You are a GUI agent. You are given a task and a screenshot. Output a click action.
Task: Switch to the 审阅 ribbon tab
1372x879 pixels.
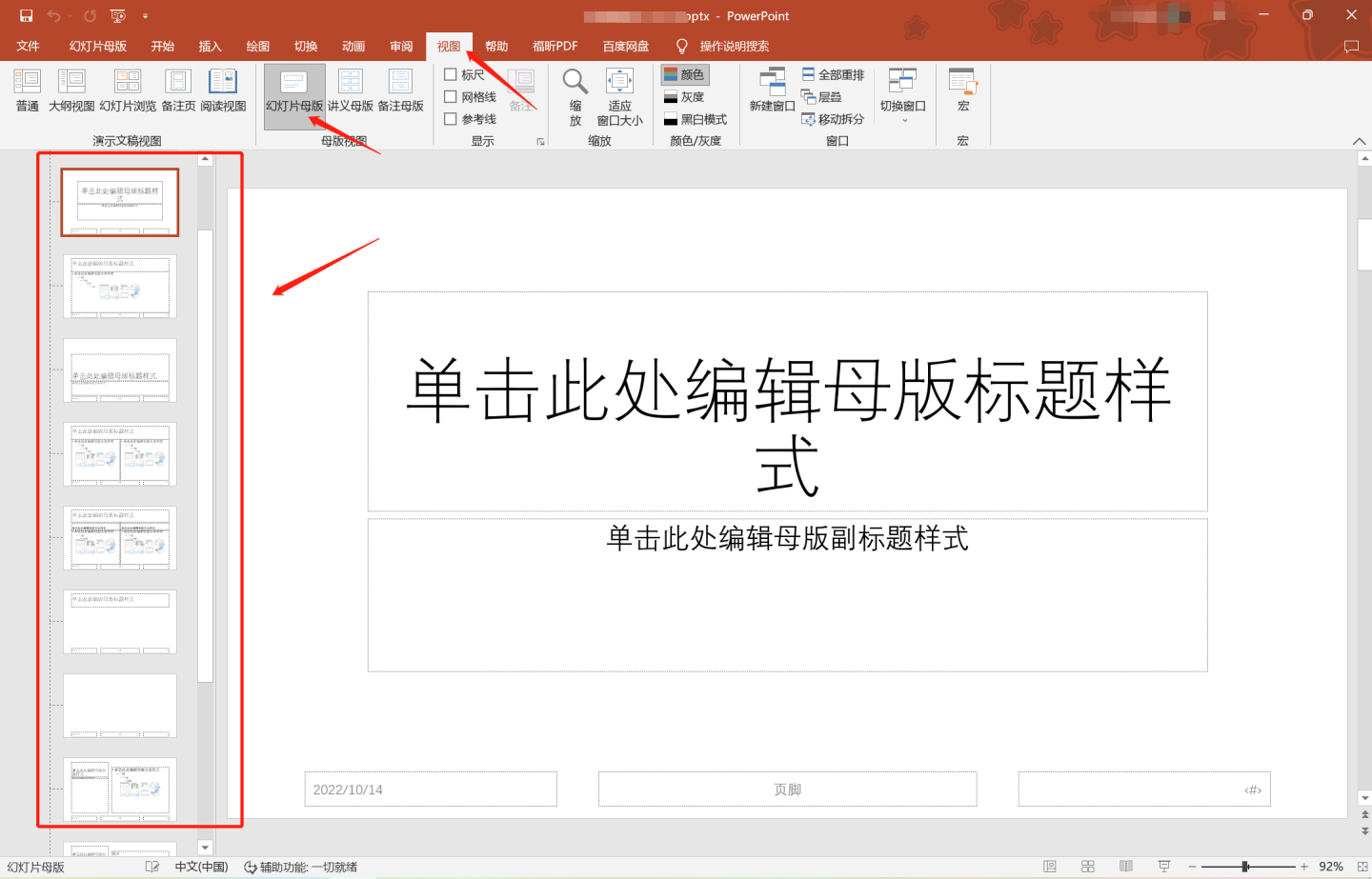pyautogui.click(x=400, y=45)
